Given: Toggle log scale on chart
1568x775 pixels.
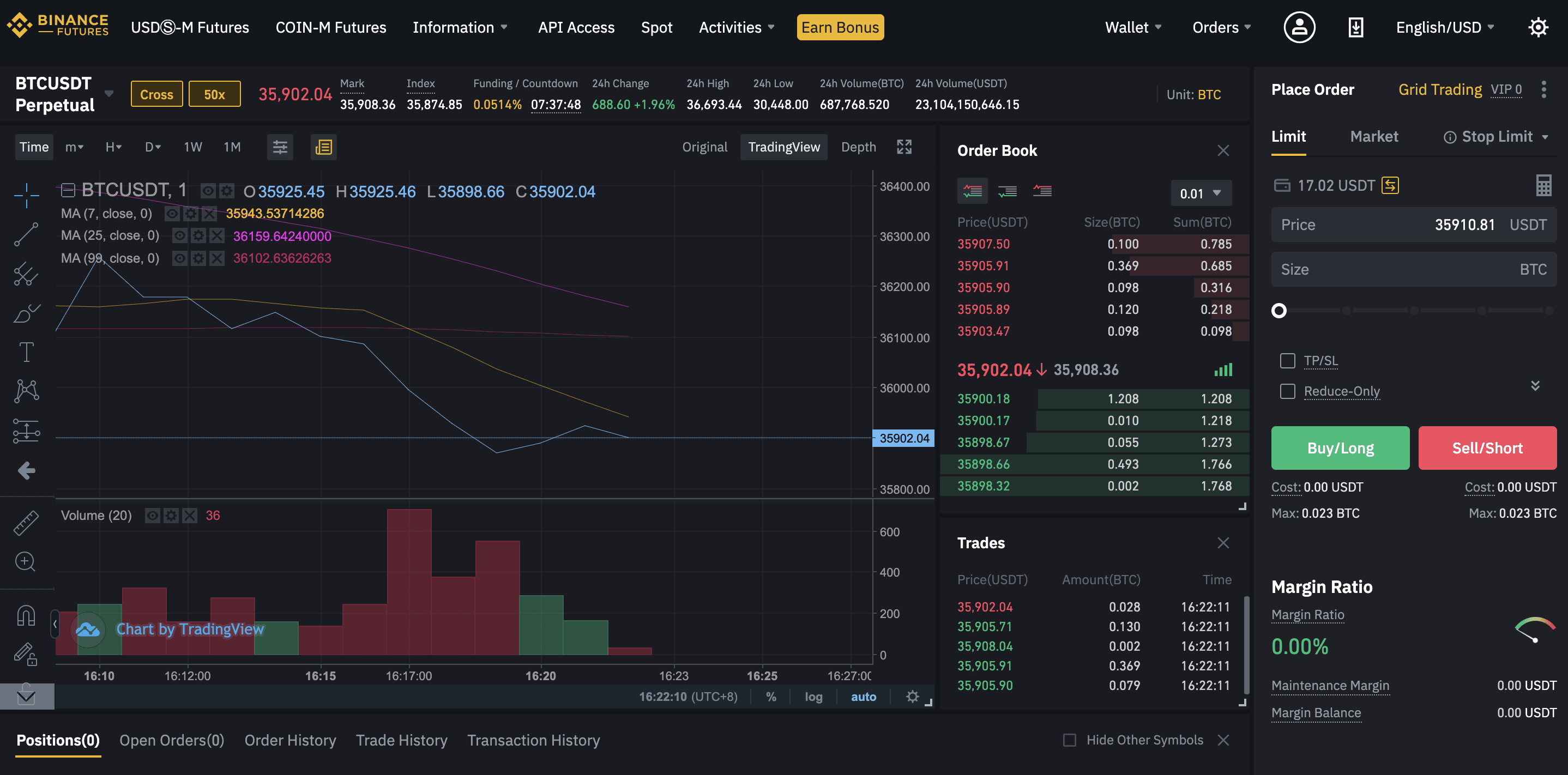Looking at the screenshot, I should click(x=813, y=697).
